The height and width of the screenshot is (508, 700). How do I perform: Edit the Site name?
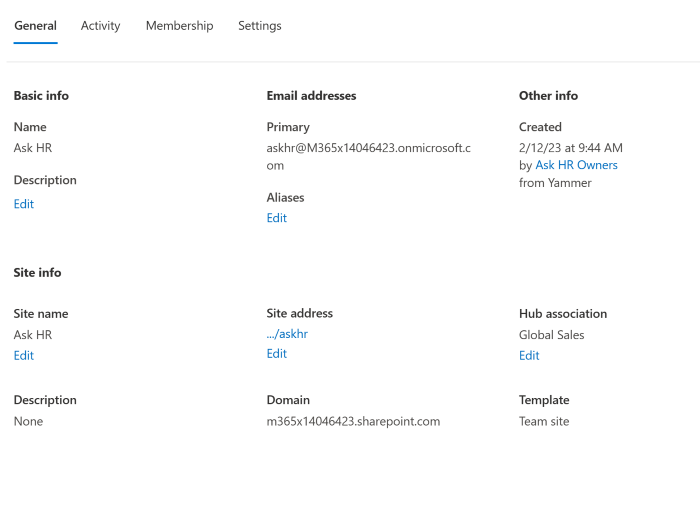click(x=24, y=356)
